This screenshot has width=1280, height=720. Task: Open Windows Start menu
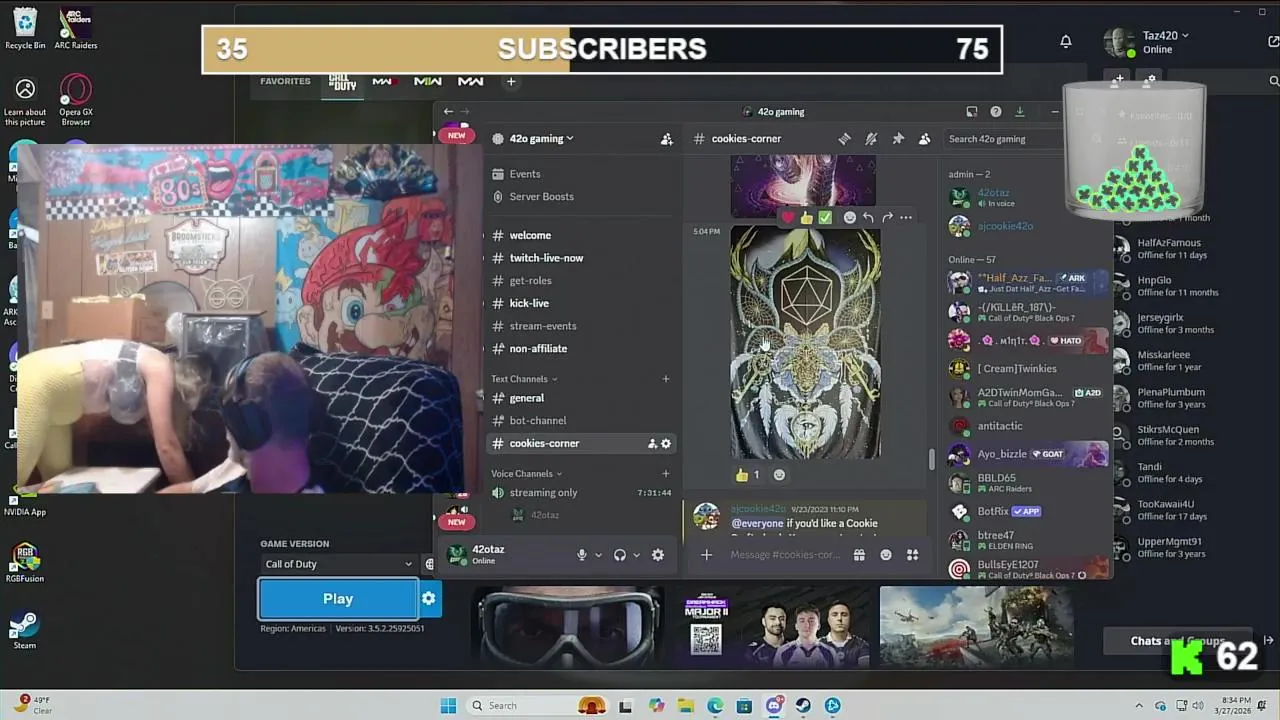pyautogui.click(x=448, y=706)
